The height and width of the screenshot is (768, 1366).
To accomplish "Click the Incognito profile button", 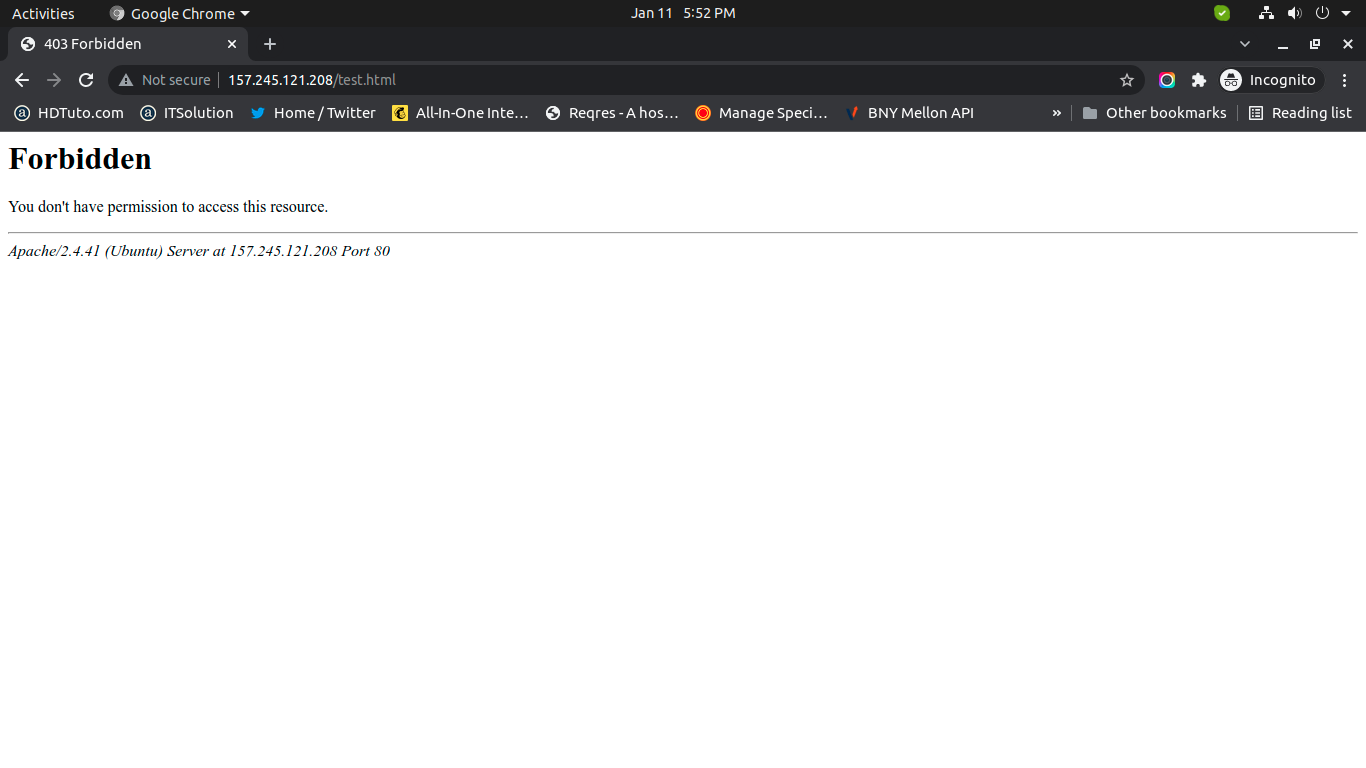I will (1270, 80).
